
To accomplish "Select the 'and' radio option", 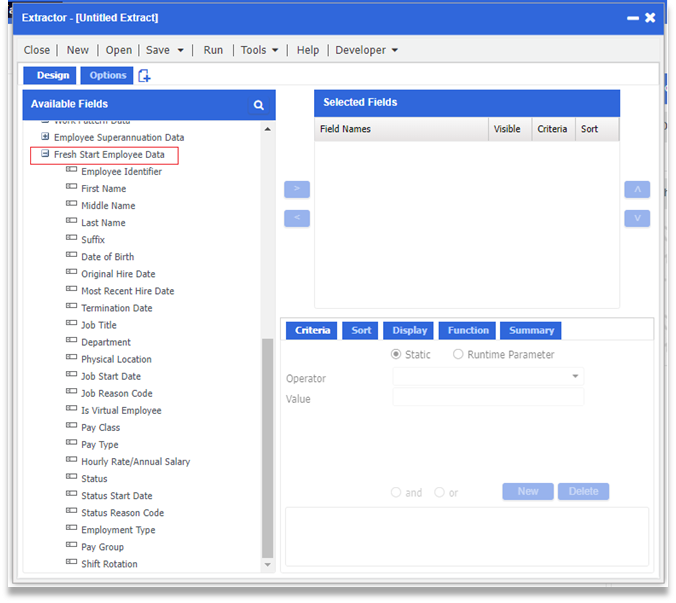I will pyautogui.click(x=396, y=492).
